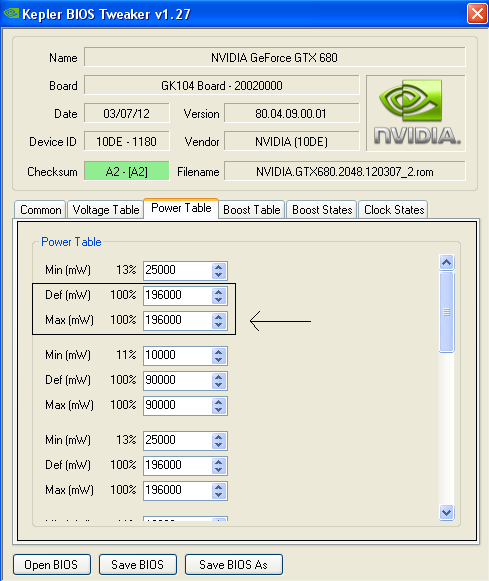
Task: Increase the Def 90000 value stepper
Action: [x=219, y=377]
